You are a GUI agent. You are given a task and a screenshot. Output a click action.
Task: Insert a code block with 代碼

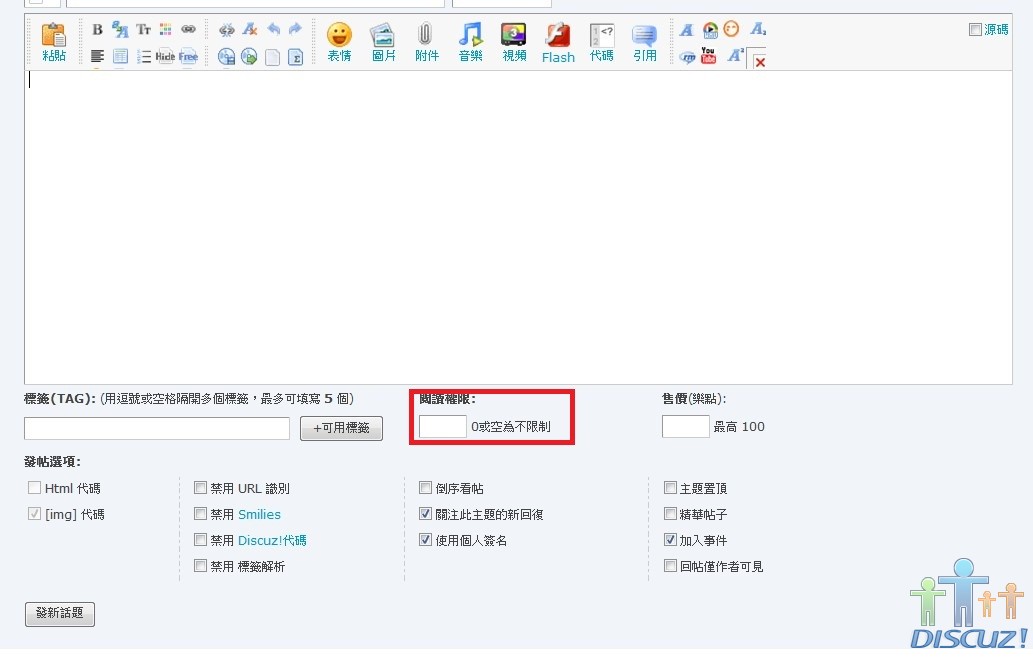coord(601,42)
